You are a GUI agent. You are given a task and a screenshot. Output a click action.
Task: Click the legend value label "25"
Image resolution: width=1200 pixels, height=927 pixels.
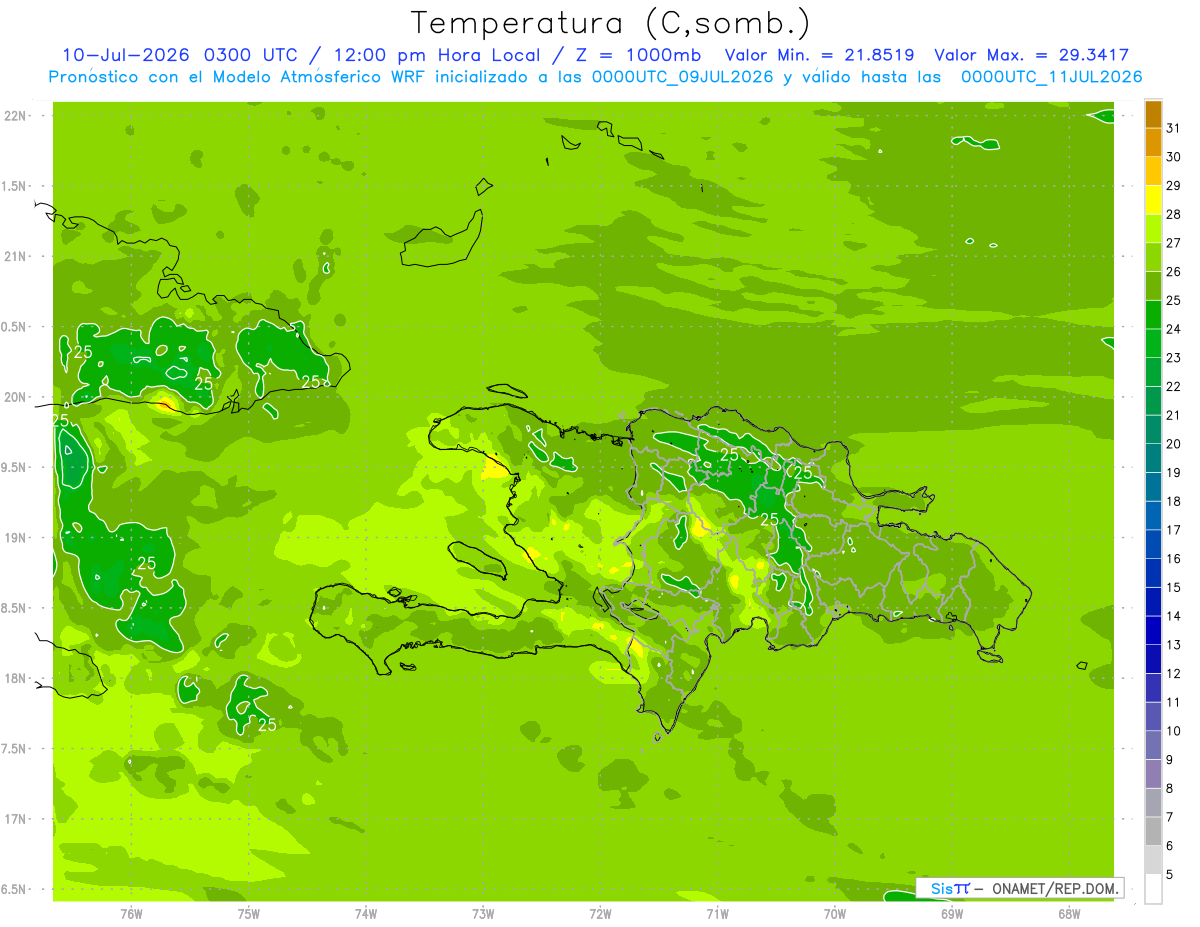[1173, 300]
